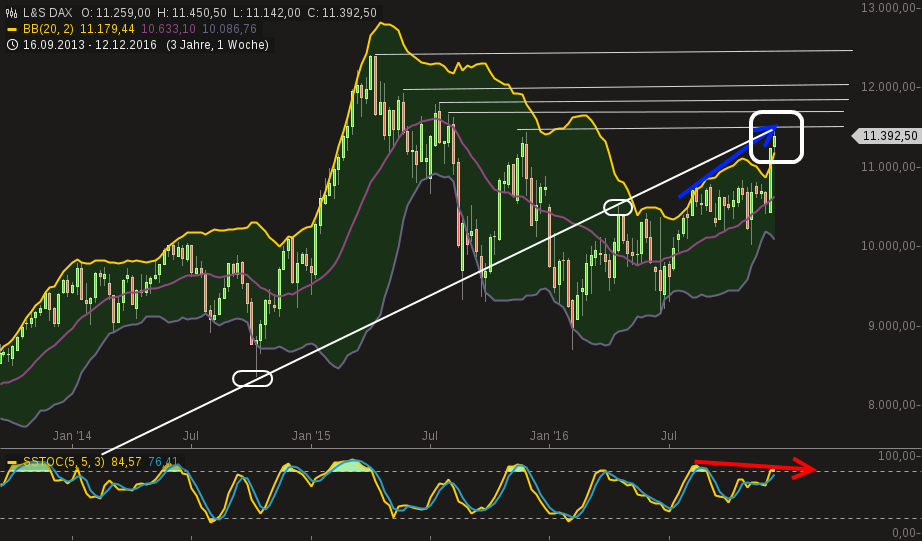Click the low value L: 11.142,00

point(266,12)
